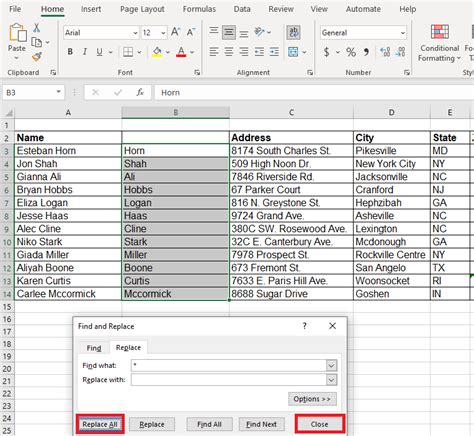Click the Insert Function fx icon
The height and width of the screenshot is (436, 474).
(x=140, y=92)
